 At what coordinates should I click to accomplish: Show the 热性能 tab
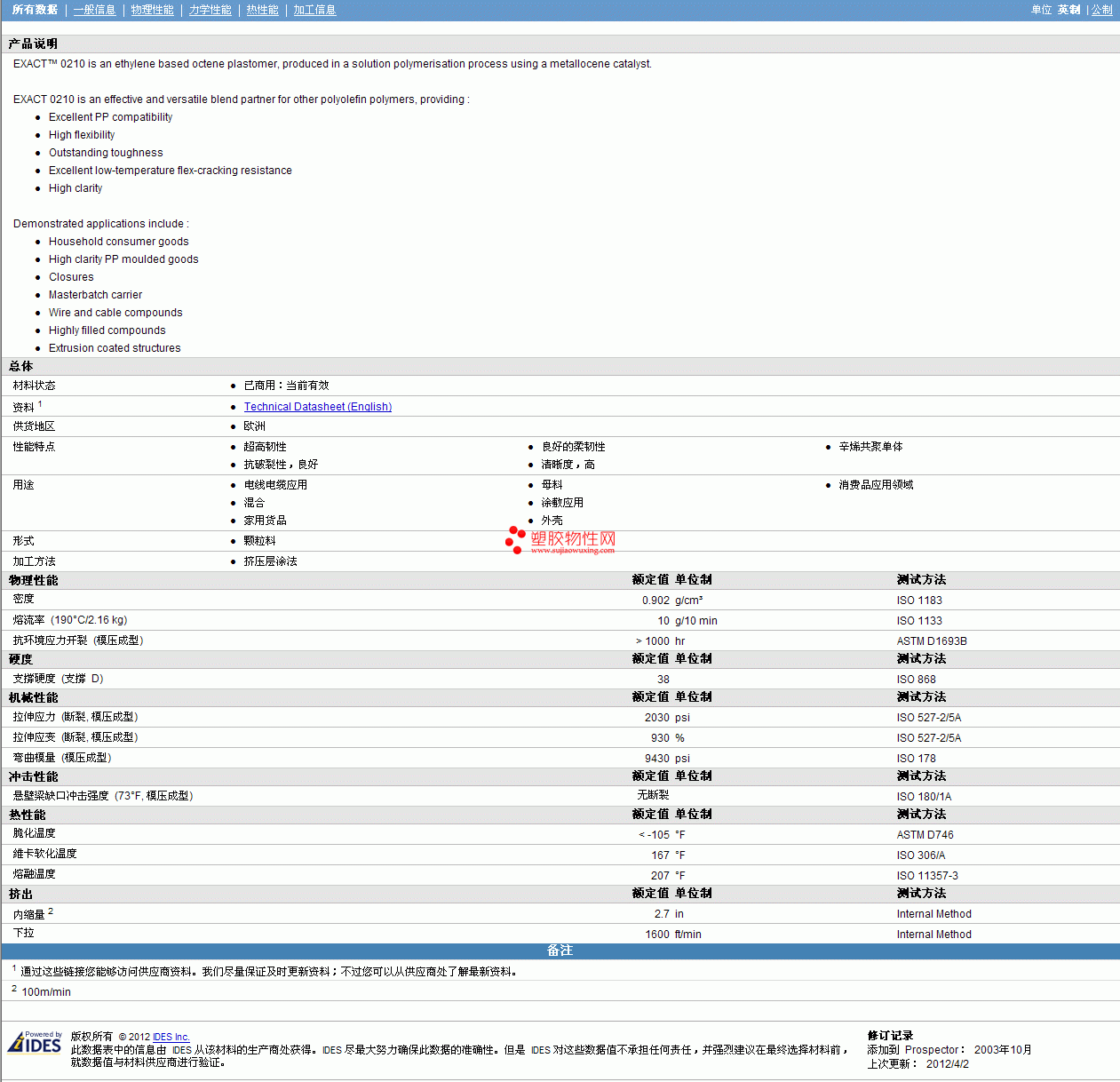[x=262, y=10]
